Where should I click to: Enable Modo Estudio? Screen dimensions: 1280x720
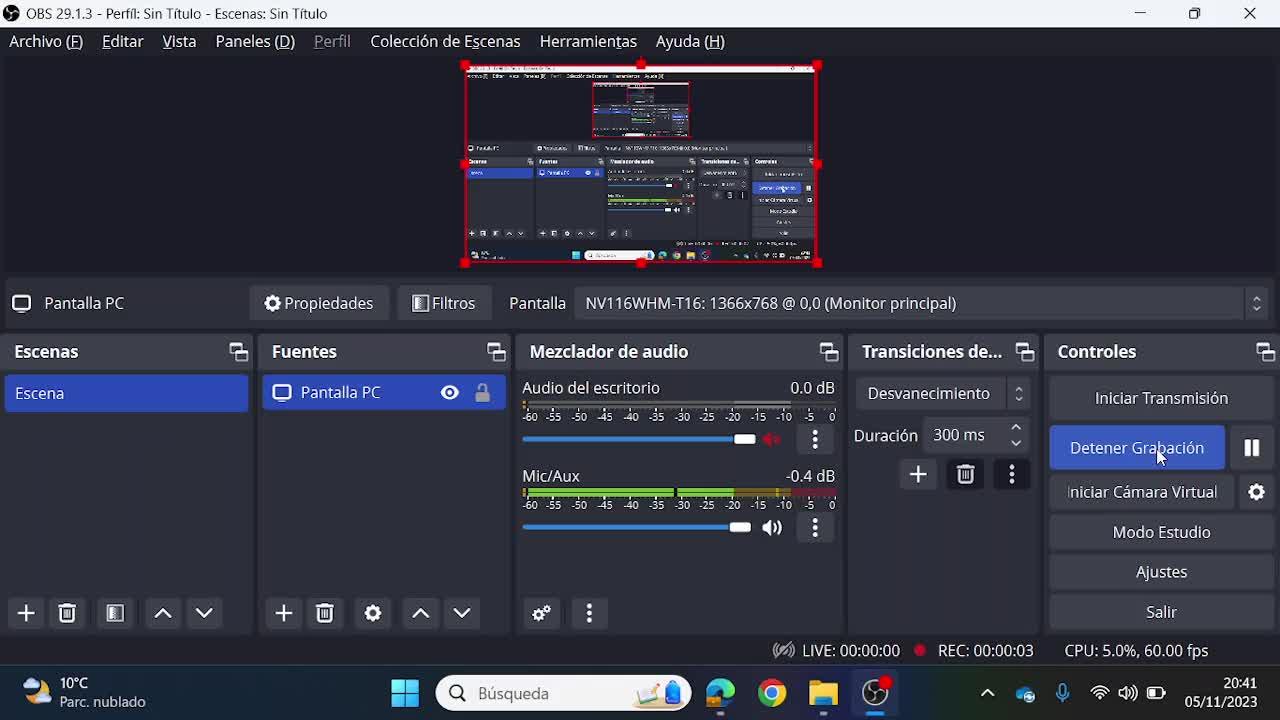click(1161, 532)
